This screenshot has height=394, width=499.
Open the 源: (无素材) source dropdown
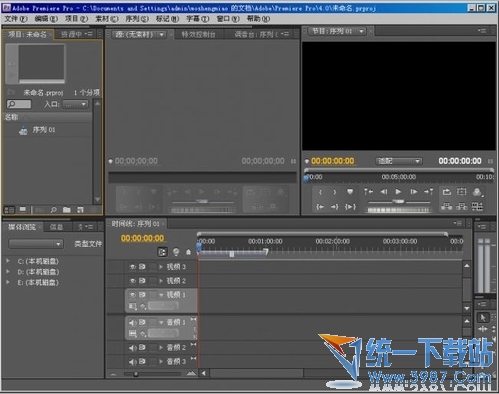tap(139, 34)
